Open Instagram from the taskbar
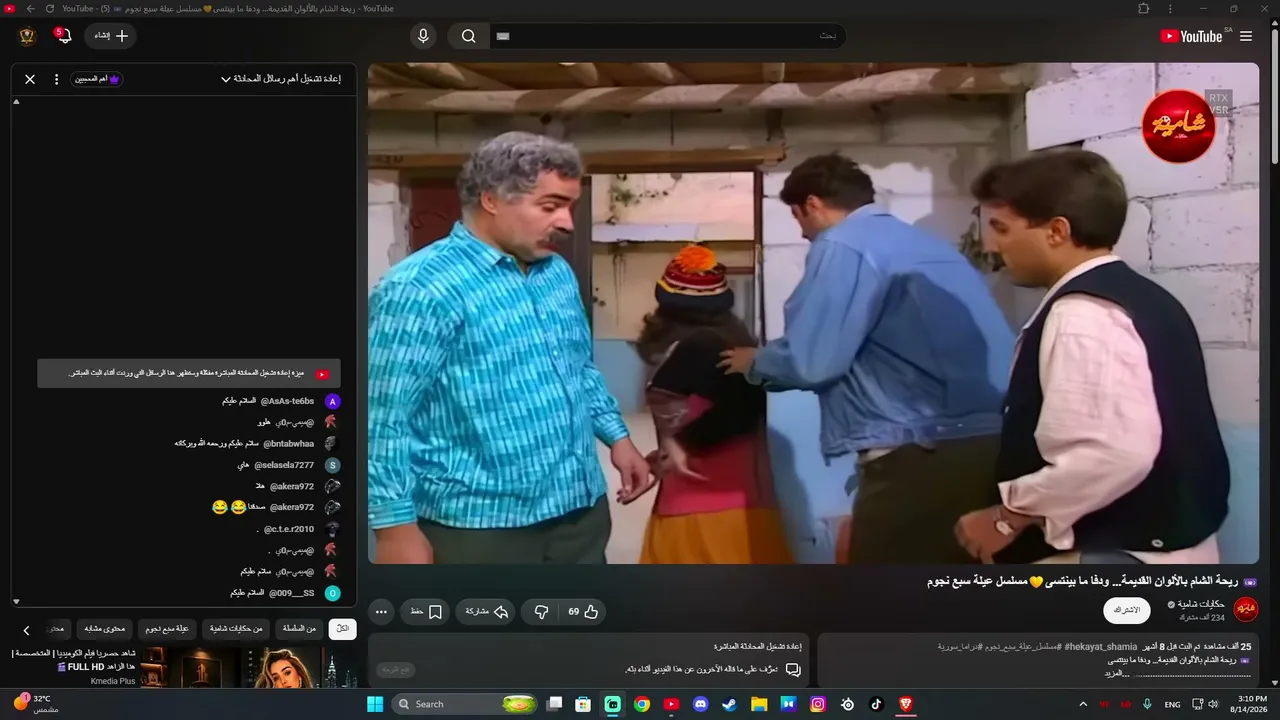The width and height of the screenshot is (1280, 720). click(x=818, y=704)
